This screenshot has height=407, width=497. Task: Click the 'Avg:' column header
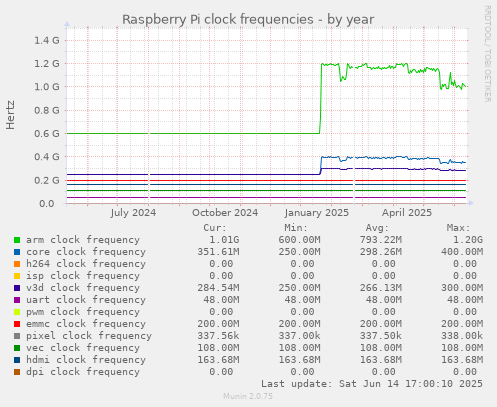click(377, 228)
